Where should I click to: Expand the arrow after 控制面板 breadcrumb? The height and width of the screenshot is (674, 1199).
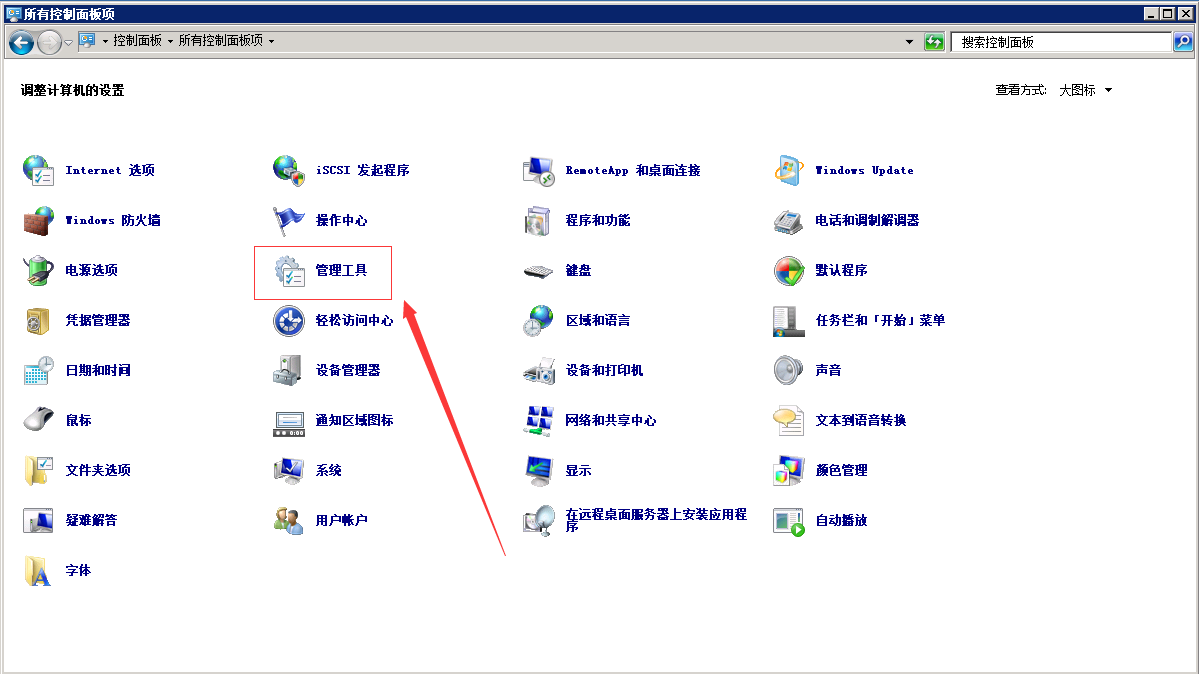click(170, 41)
